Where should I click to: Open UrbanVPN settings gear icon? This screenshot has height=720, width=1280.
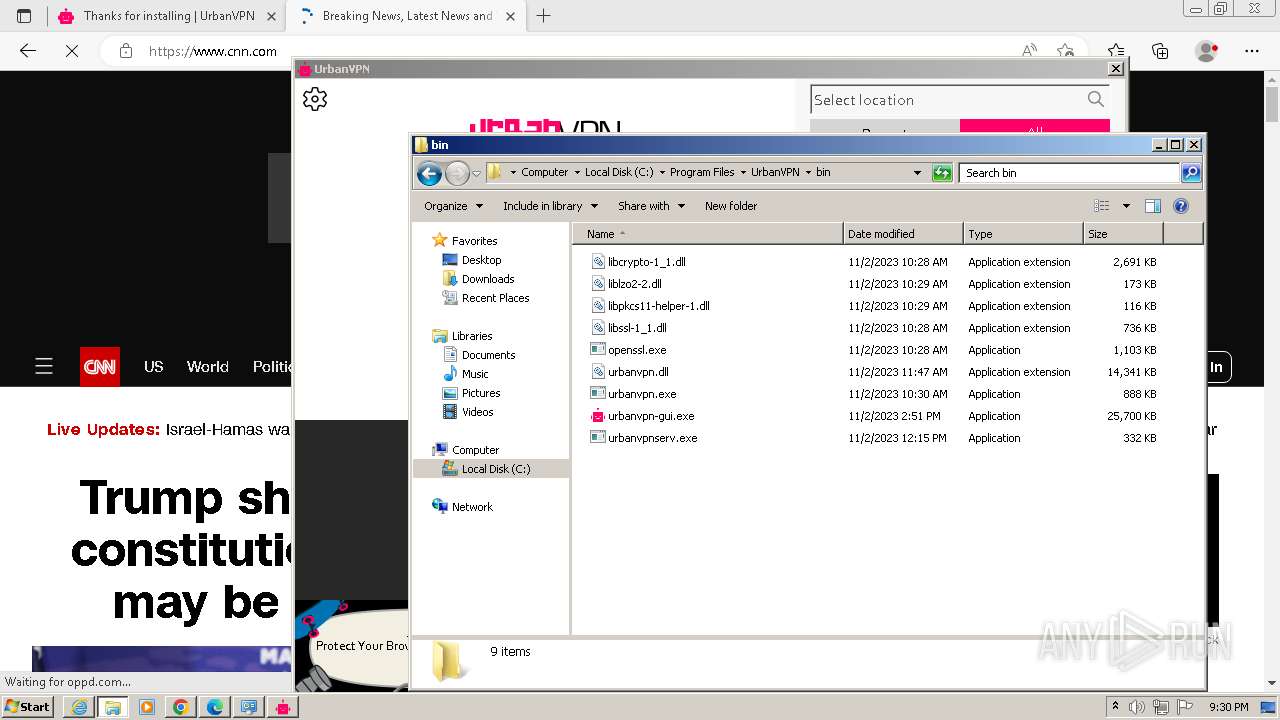(x=315, y=99)
